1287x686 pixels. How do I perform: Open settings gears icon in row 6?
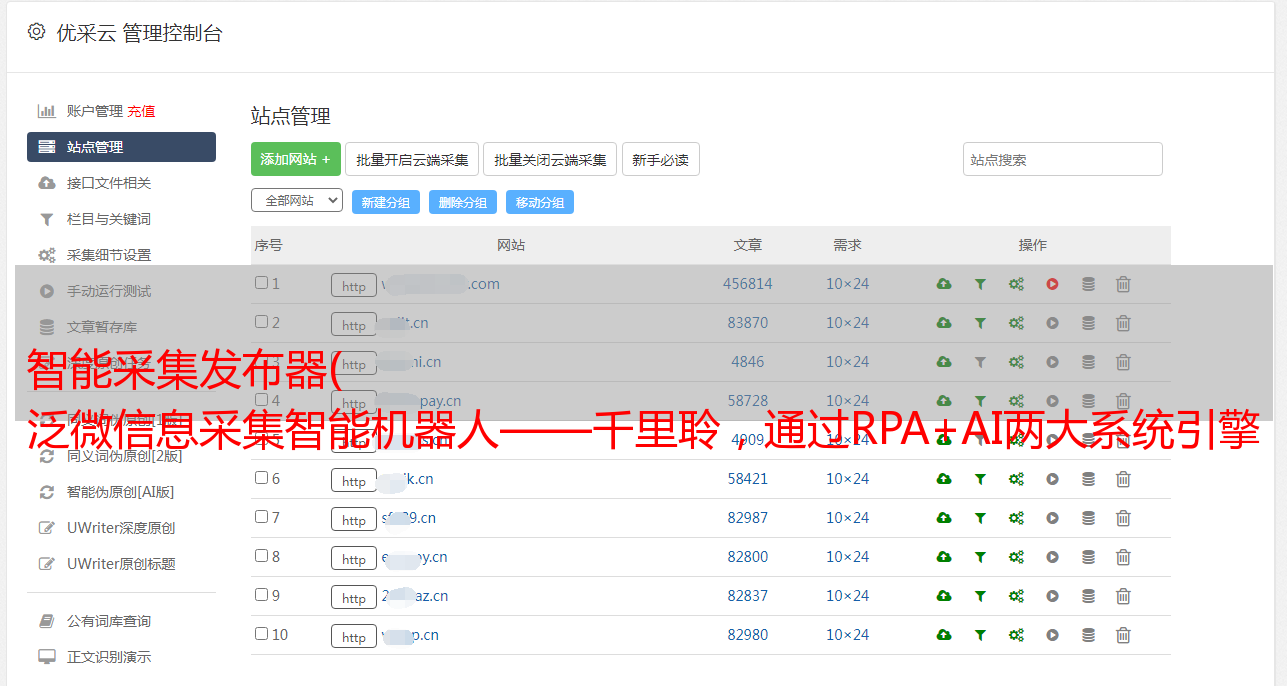point(1016,479)
